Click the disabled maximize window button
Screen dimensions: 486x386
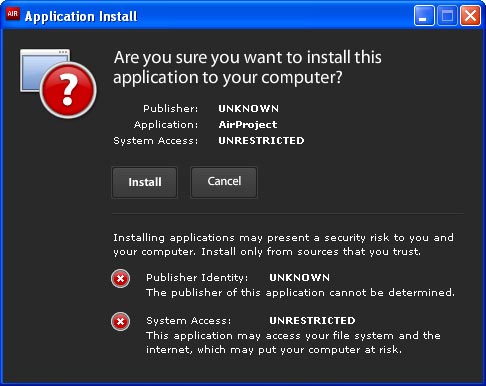click(447, 15)
